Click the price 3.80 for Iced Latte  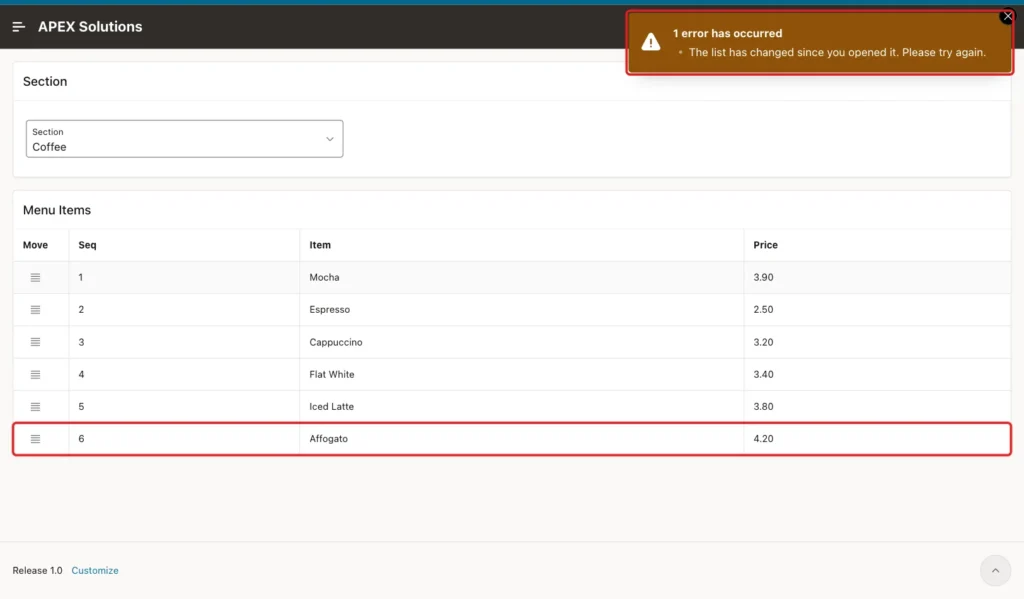(x=763, y=406)
